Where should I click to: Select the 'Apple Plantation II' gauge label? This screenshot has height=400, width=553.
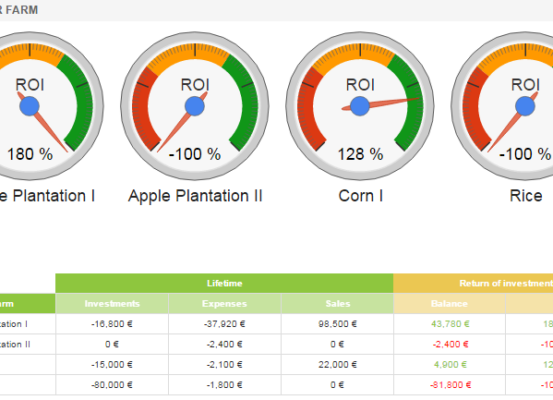(x=195, y=196)
